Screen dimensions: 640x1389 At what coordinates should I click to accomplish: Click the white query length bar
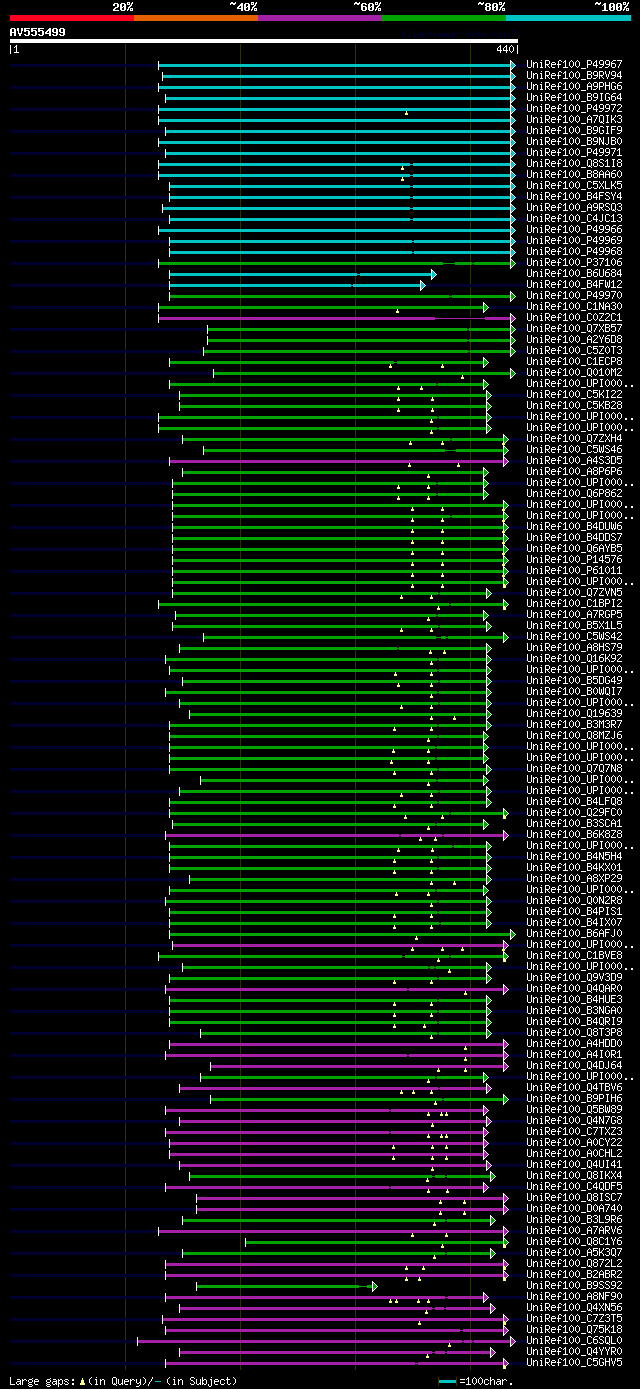click(264, 41)
